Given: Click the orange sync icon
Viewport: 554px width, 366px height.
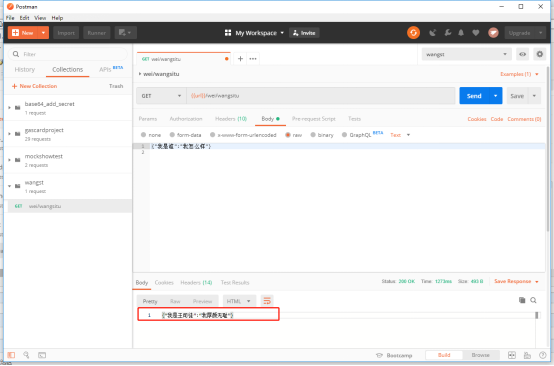Looking at the screenshot, I should click(x=413, y=33).
